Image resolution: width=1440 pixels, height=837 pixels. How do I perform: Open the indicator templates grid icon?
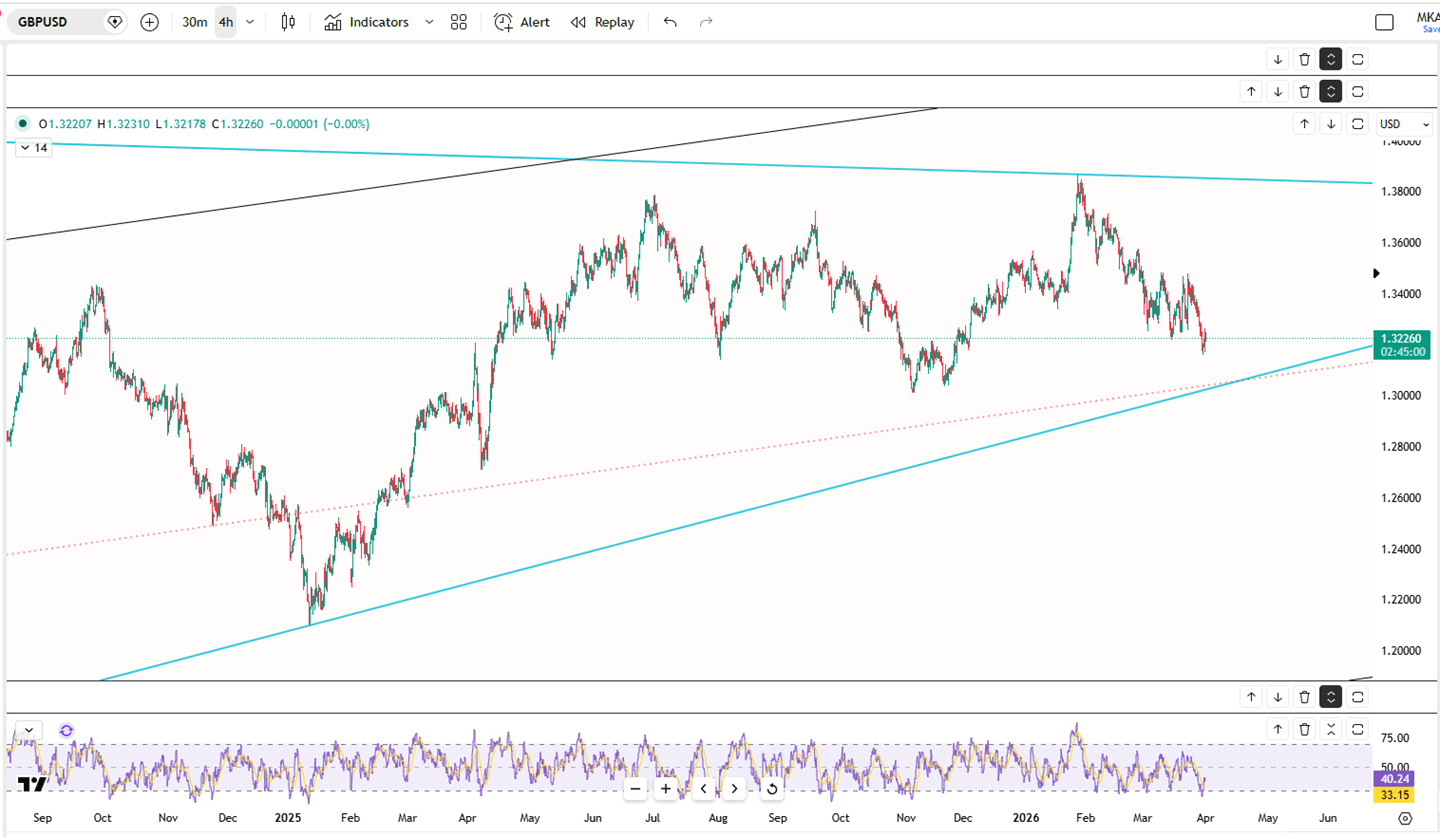(x=459, y=22)
